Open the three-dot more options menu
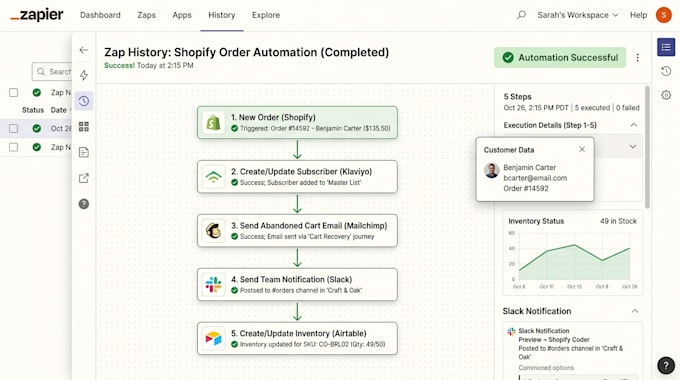Screen dimensions: 680x380 click(638, 58)
